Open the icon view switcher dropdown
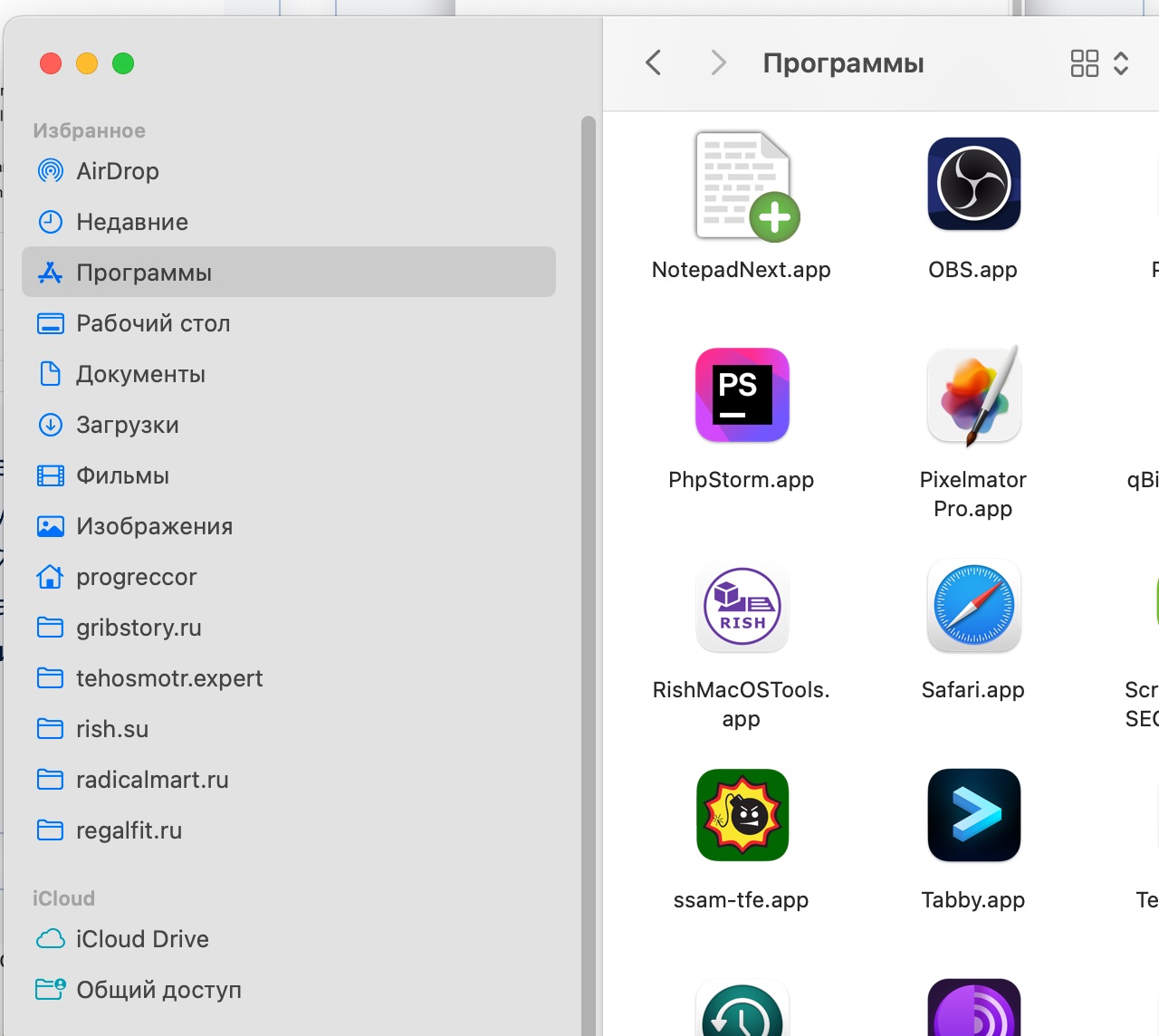The image size is (1159, 1036). (x=1099, y=63)
